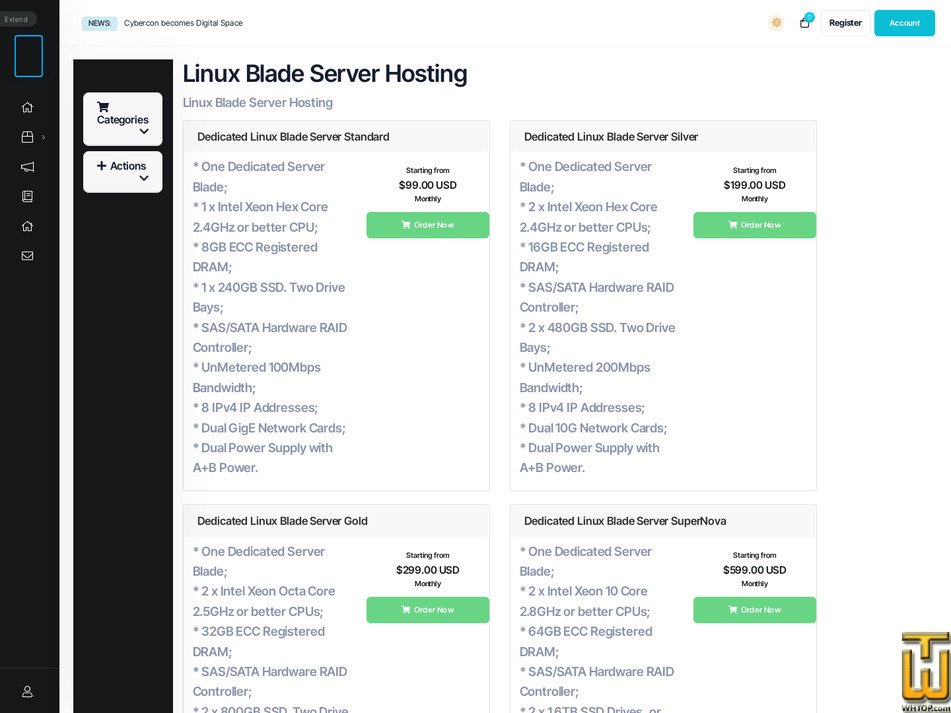Open the Linux Blade Server Hosting breadcrumb link
The image size is (951, 713).
[256, 102]
